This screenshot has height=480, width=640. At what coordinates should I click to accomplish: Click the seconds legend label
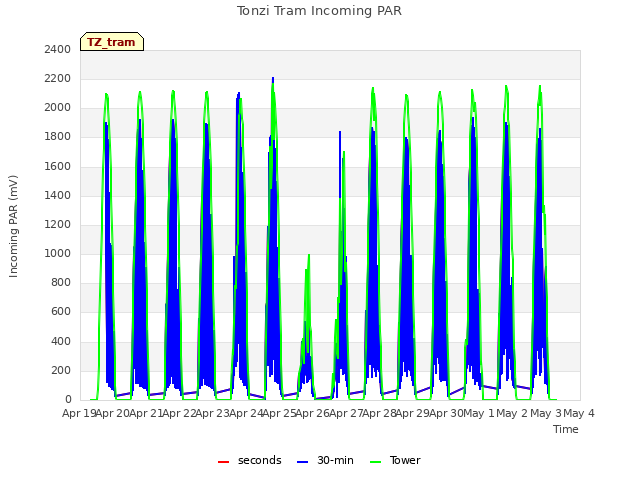tap(260, 460)
